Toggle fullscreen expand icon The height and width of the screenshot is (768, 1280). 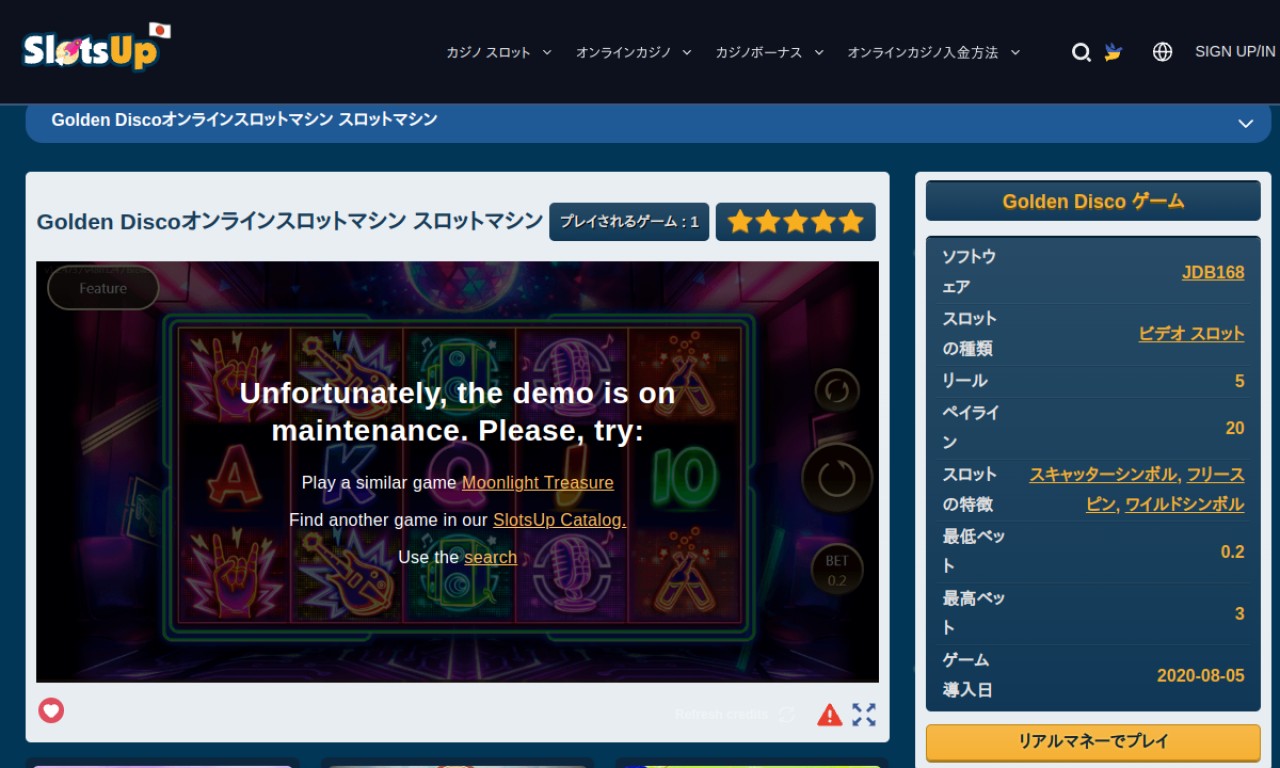click(x=864, y=714)
